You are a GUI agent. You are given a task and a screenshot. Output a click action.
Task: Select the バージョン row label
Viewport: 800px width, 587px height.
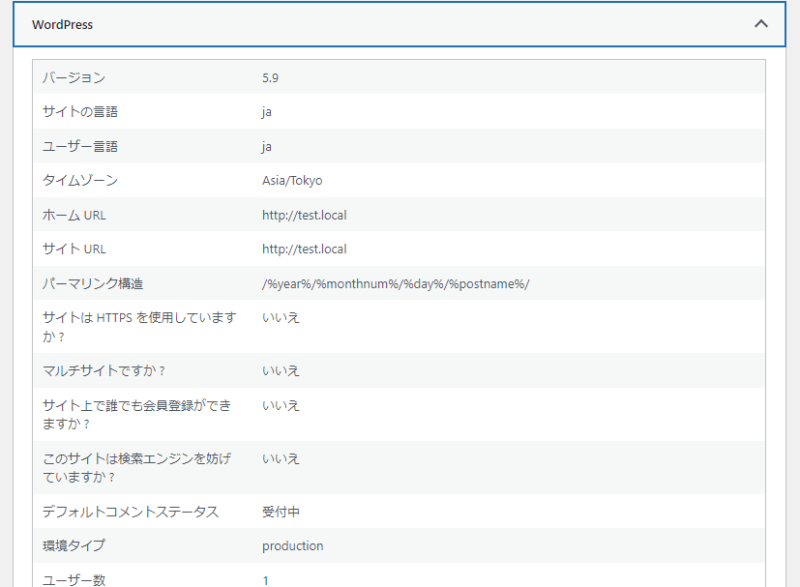(x=74, y=78)
